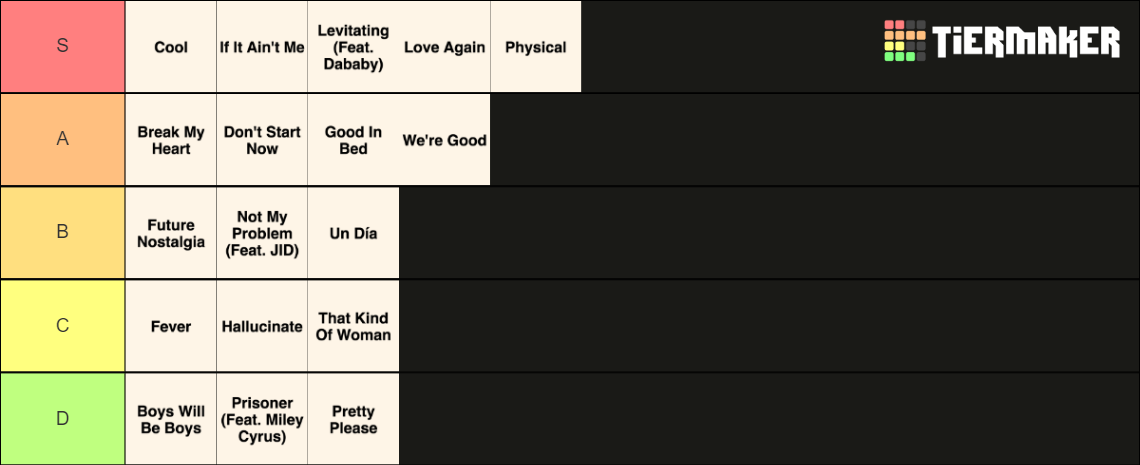Select the orange A tier label
The height and width of the screenshot is (465, 1140).
click(63, 140)
